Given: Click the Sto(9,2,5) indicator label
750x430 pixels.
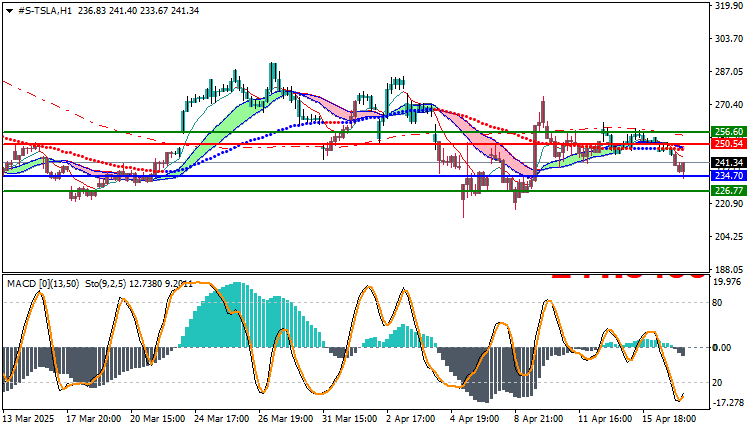Looking at the screenshot, I should click(105, 284).
